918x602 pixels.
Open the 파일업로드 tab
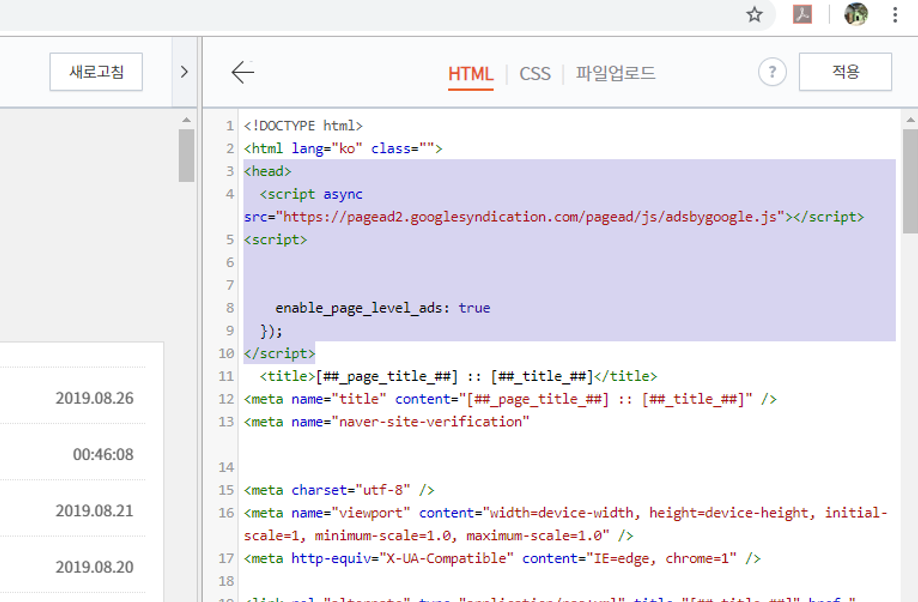tap(615, 73)
